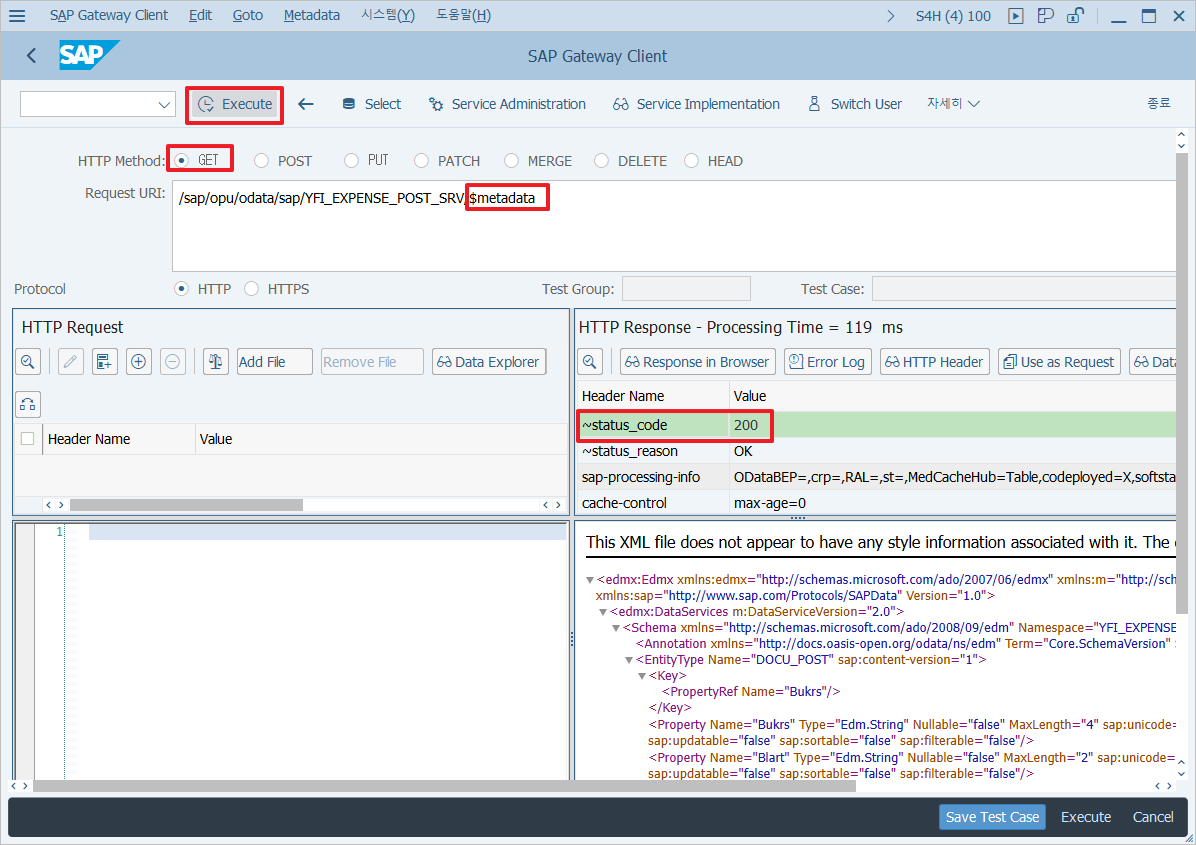1196x845 pixels.
Task: Select the PATCH HTTP method
Action: pos(422,161)
